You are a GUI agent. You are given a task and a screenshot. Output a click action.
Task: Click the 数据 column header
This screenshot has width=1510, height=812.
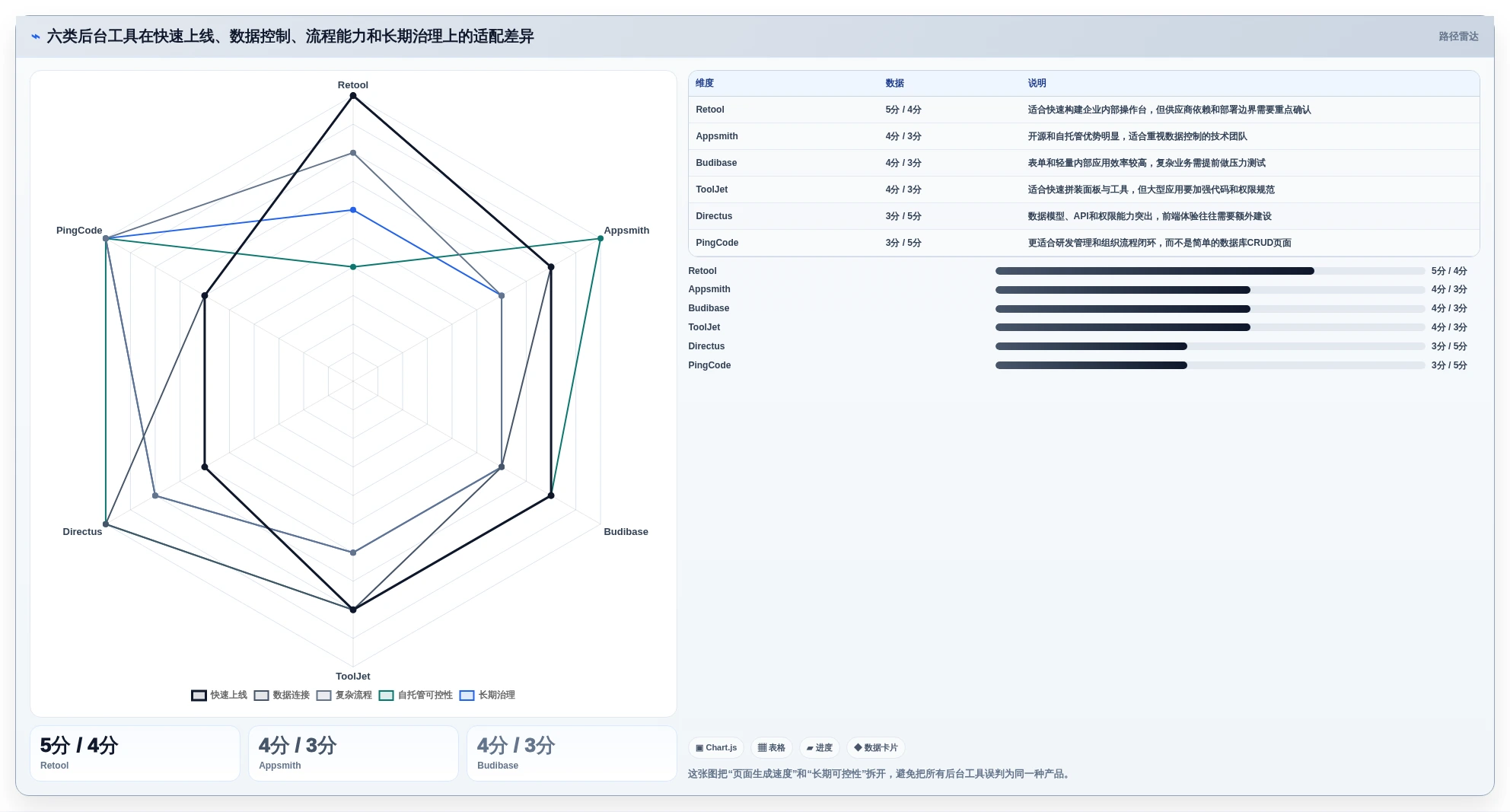[x=895, y=83]
